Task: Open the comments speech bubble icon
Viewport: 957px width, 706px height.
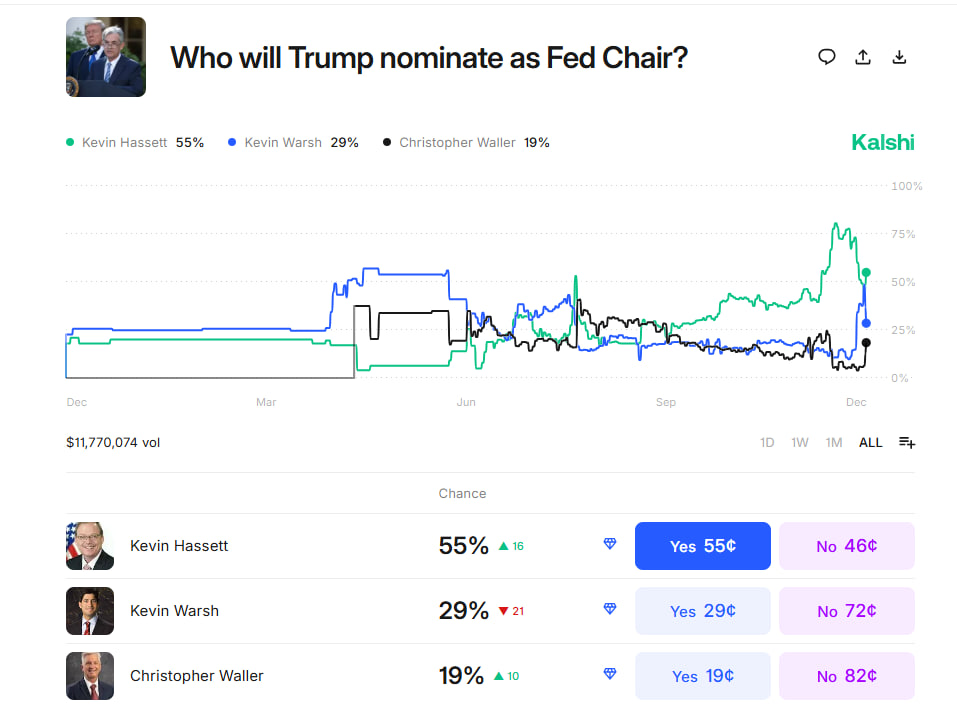Action: (826, 57)
